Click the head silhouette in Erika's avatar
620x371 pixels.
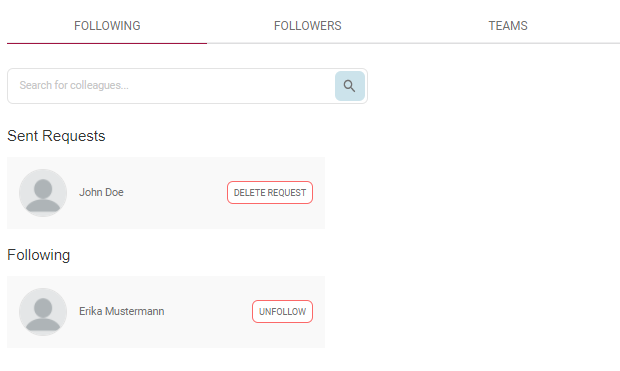(43, 307)
